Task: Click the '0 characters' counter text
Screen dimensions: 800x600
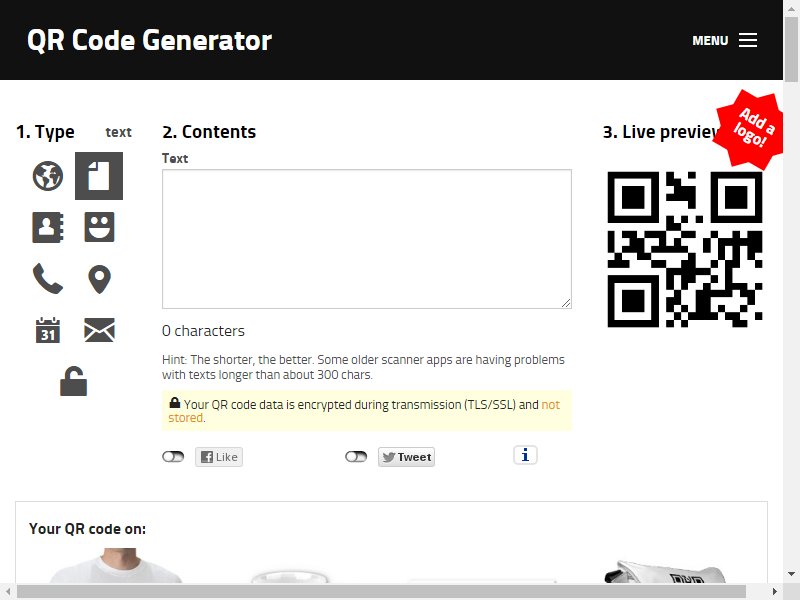Action: point(203,331)
